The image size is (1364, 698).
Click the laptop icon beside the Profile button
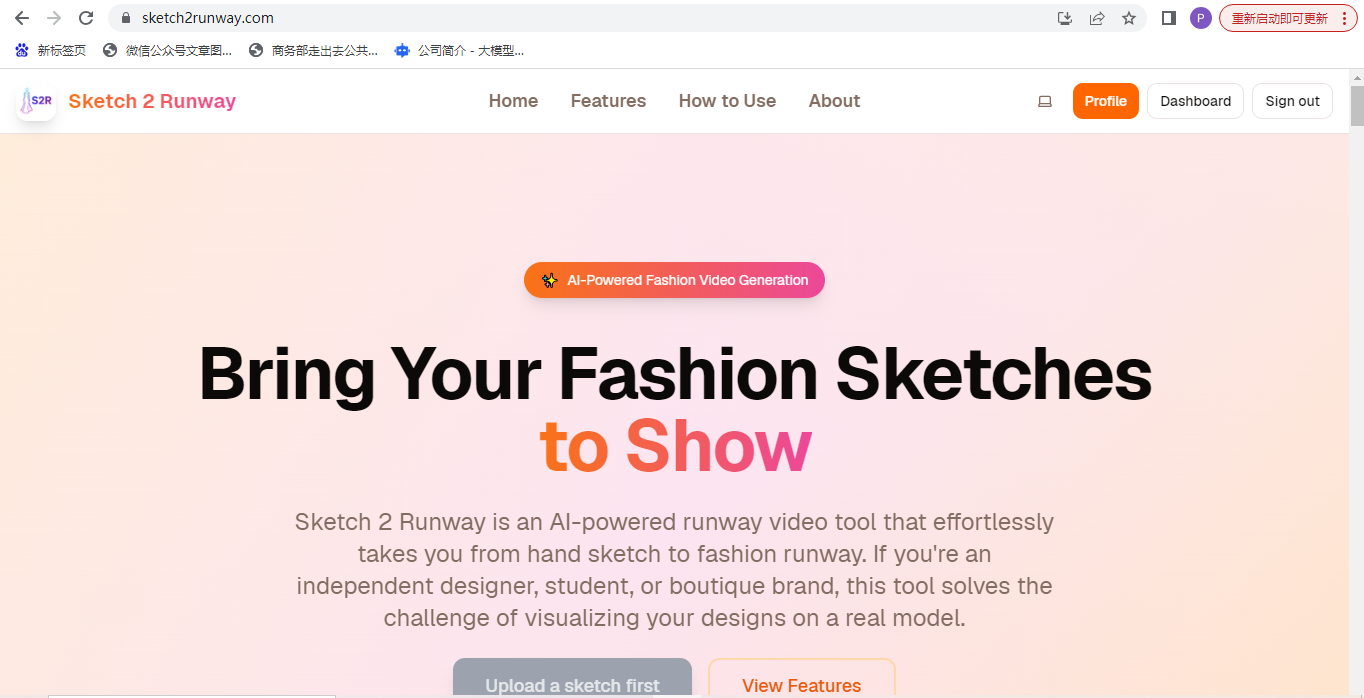(1044, 101)
